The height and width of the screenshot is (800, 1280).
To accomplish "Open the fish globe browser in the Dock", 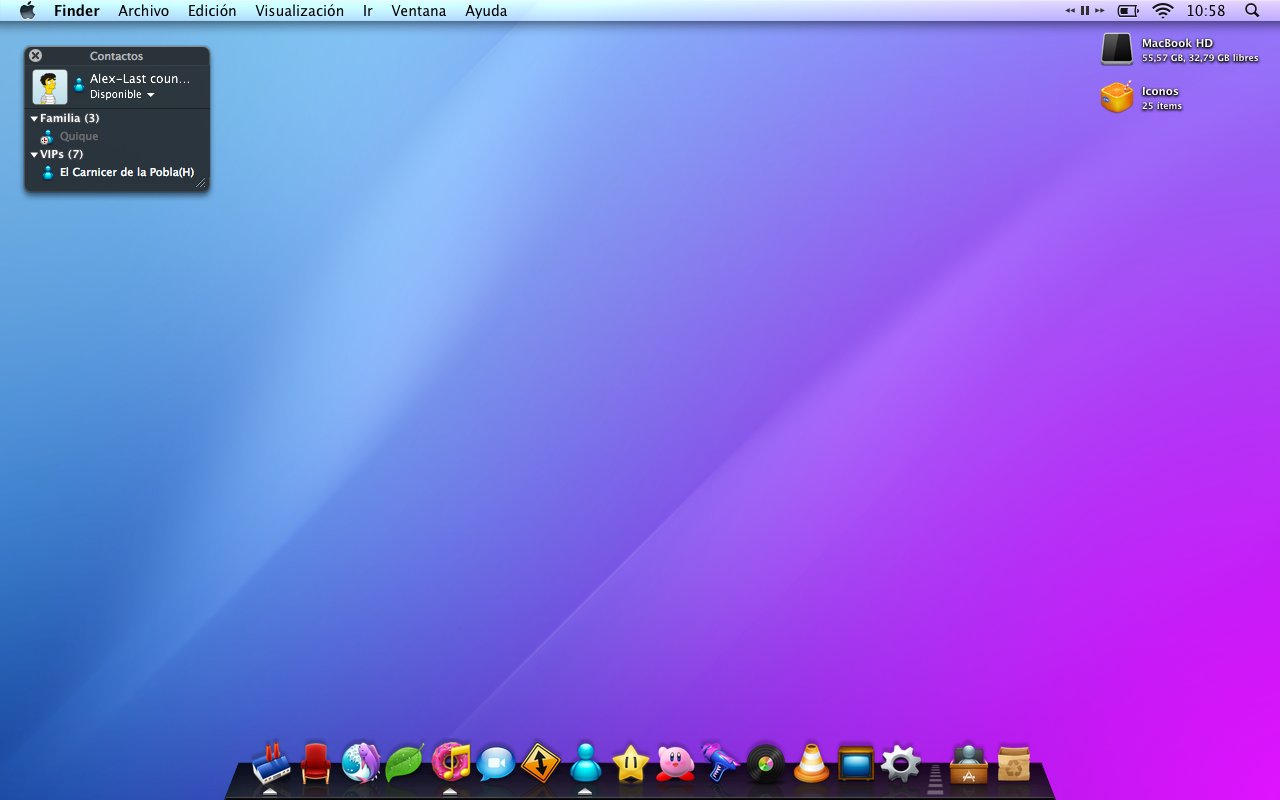I will coord(360,763).
